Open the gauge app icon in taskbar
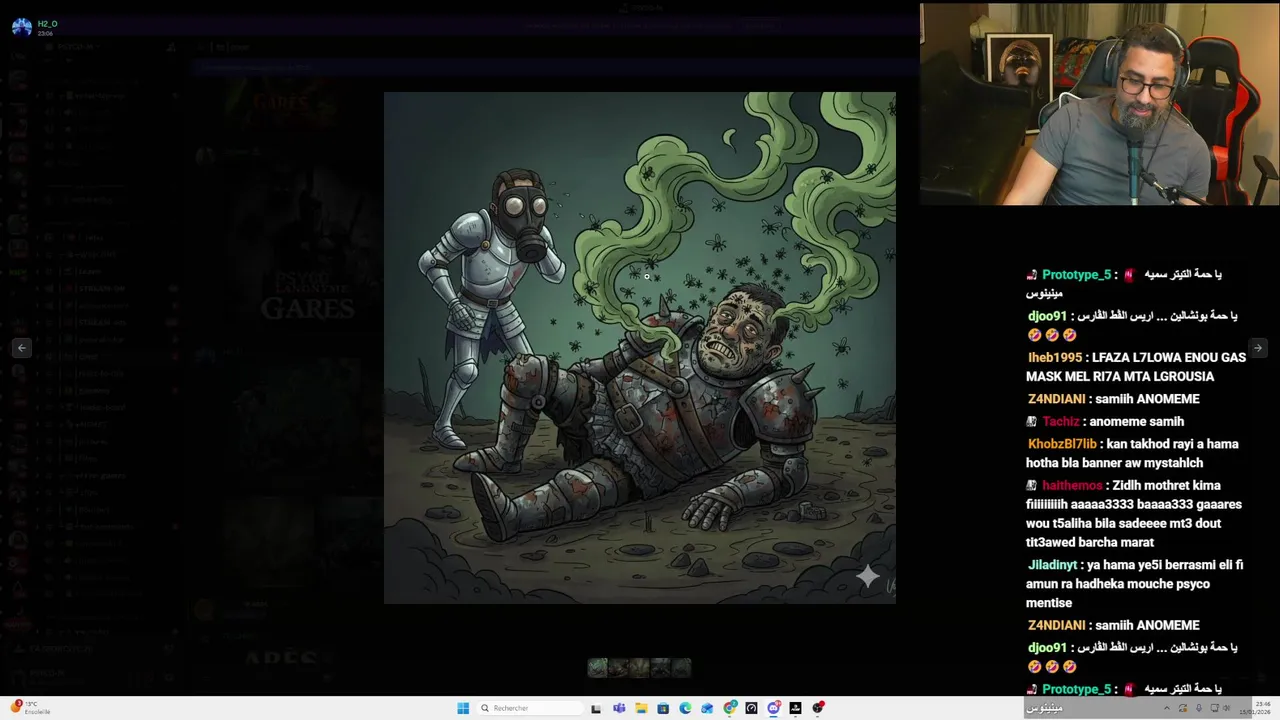Viewport: 1280px width, 720px height. point(751,708)
